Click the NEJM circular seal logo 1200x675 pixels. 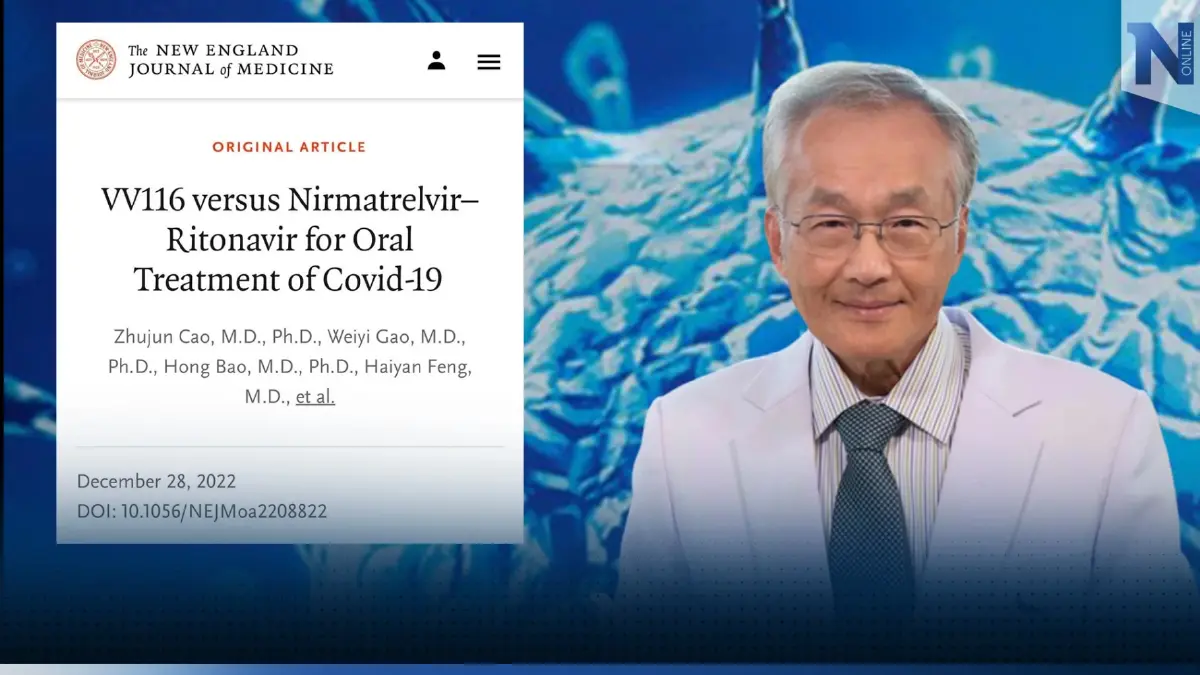tap(96, 60)
